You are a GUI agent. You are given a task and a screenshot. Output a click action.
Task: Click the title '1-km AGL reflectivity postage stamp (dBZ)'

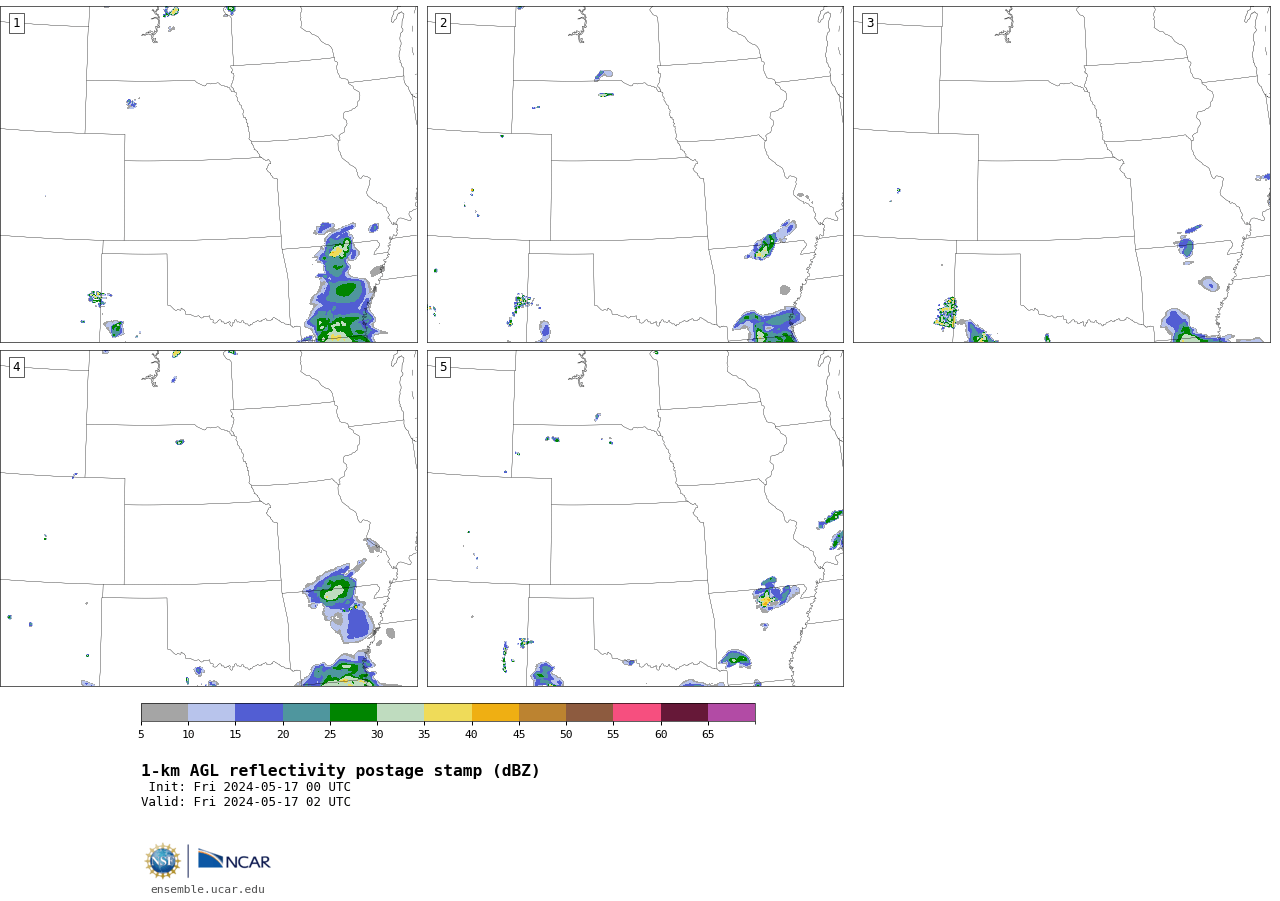click(340, 771)
